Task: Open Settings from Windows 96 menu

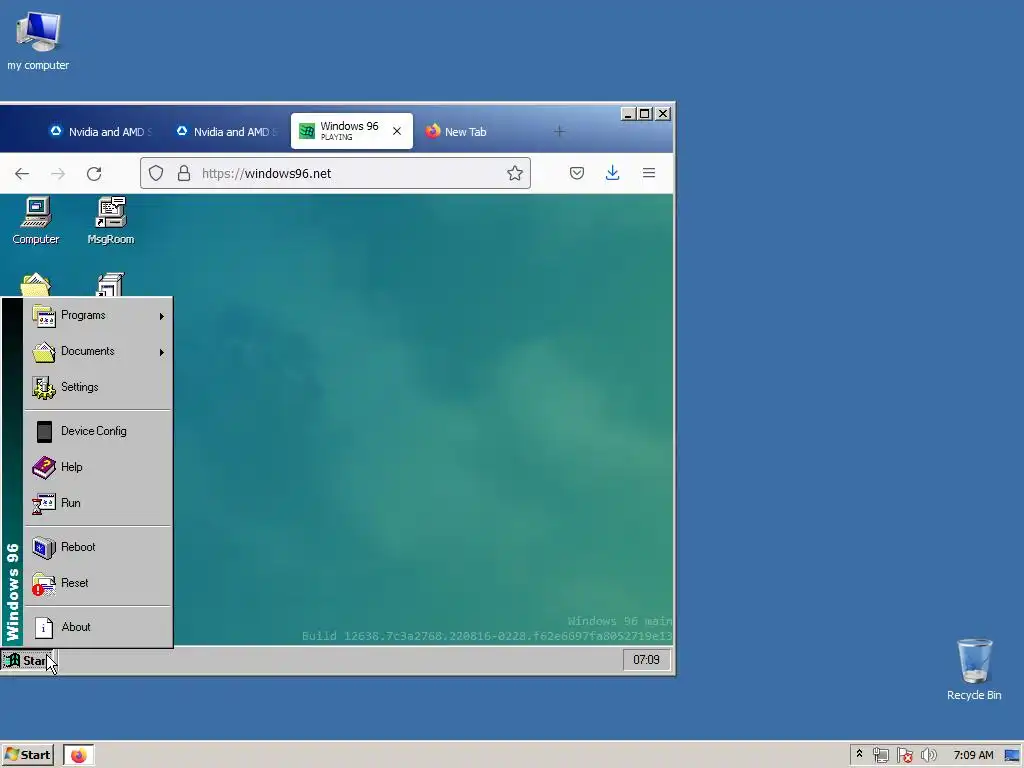Action: 99,387
